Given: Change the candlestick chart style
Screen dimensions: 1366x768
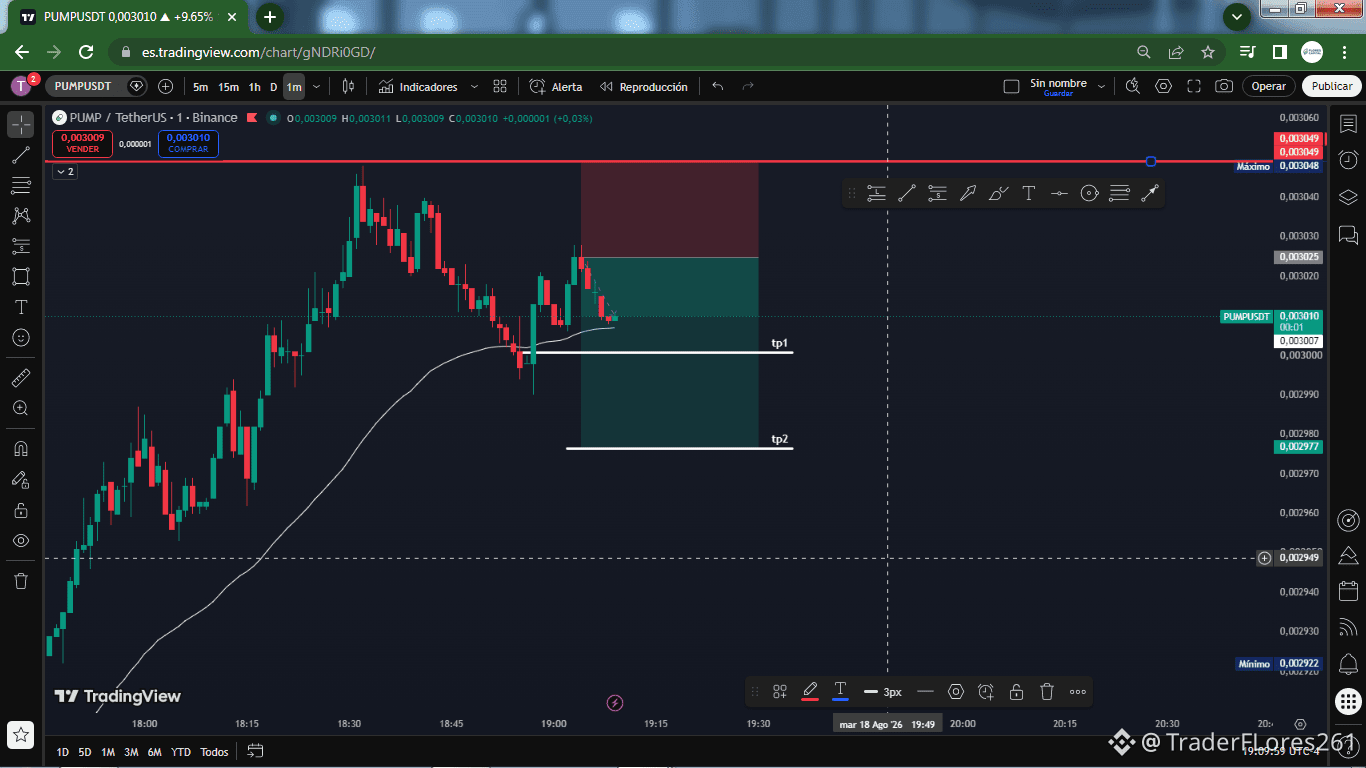Looking at the screenshot, I should pos(348,87).
